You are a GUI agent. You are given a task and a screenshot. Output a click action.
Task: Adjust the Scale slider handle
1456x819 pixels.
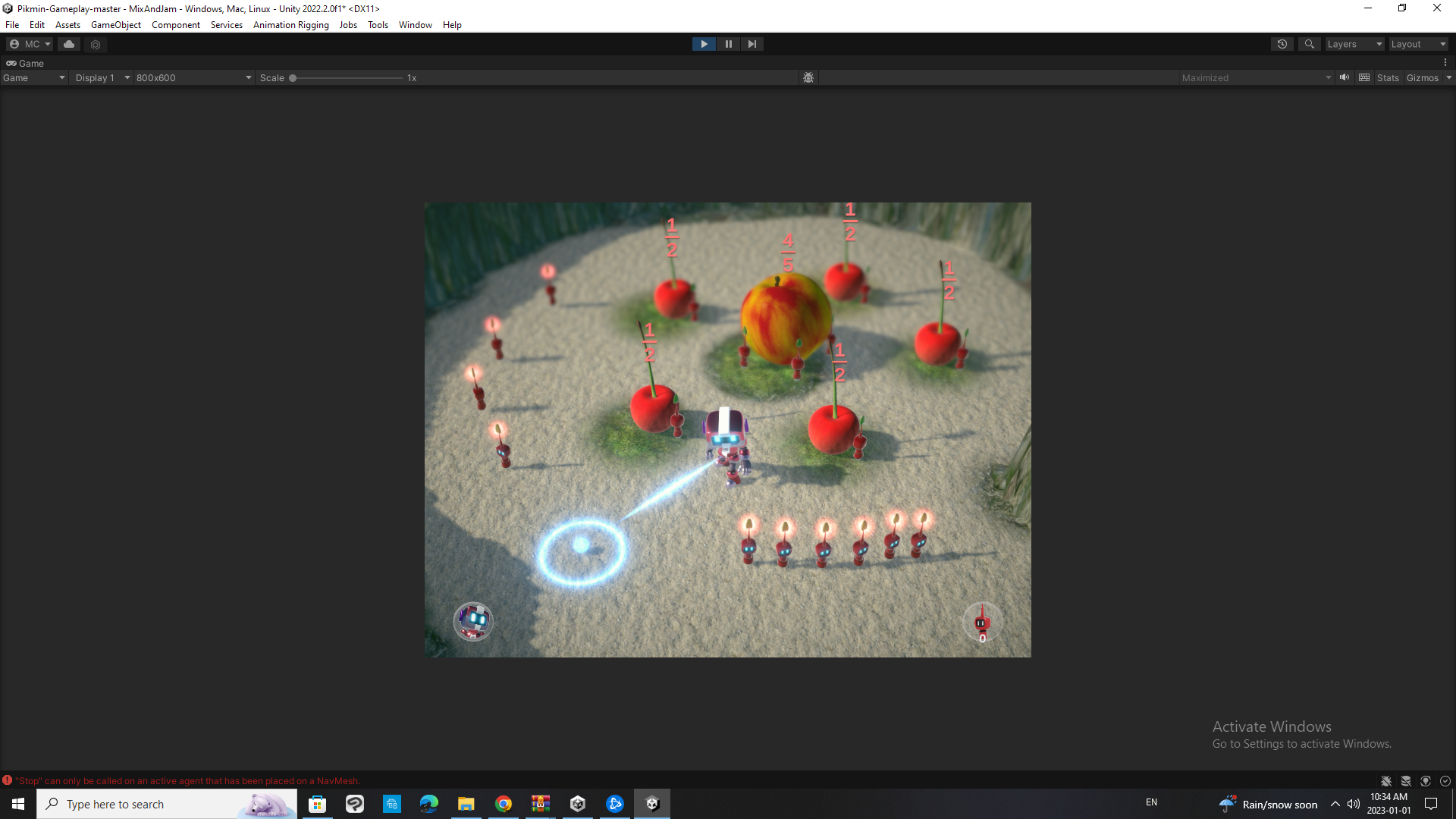pos(293,77)
